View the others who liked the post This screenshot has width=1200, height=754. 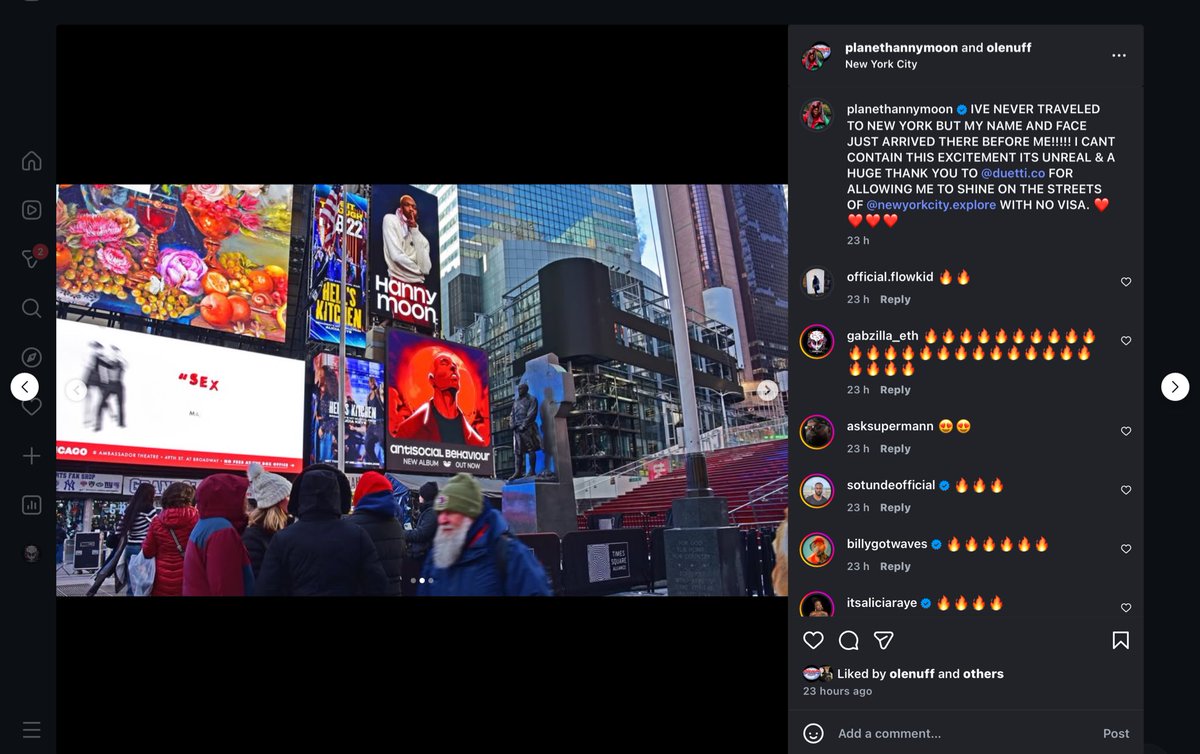(x=983, y=674)
